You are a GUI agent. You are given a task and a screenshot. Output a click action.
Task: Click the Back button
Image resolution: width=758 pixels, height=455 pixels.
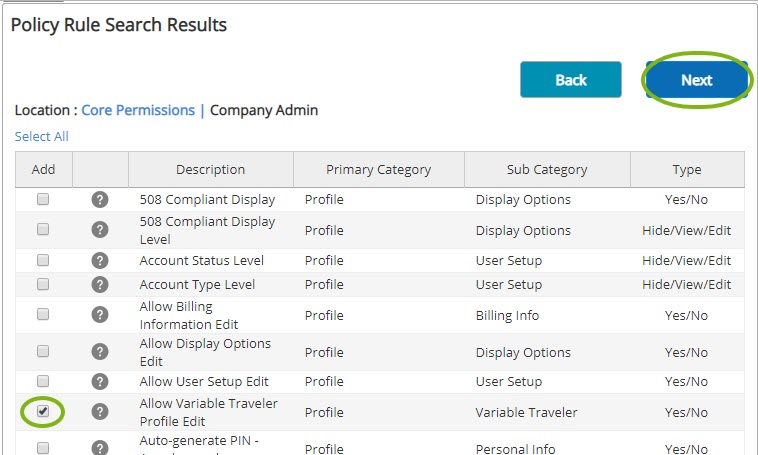coord(570,80)
